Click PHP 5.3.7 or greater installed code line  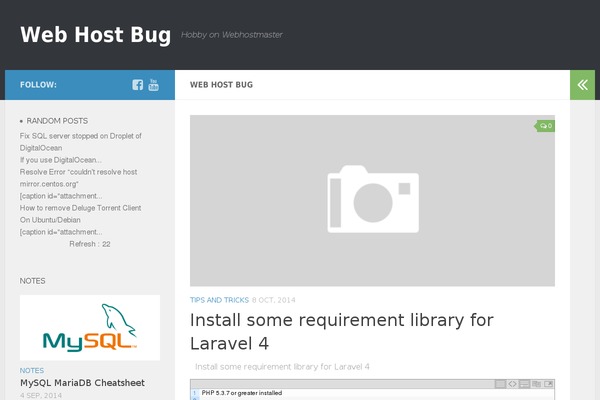point(242,393)
